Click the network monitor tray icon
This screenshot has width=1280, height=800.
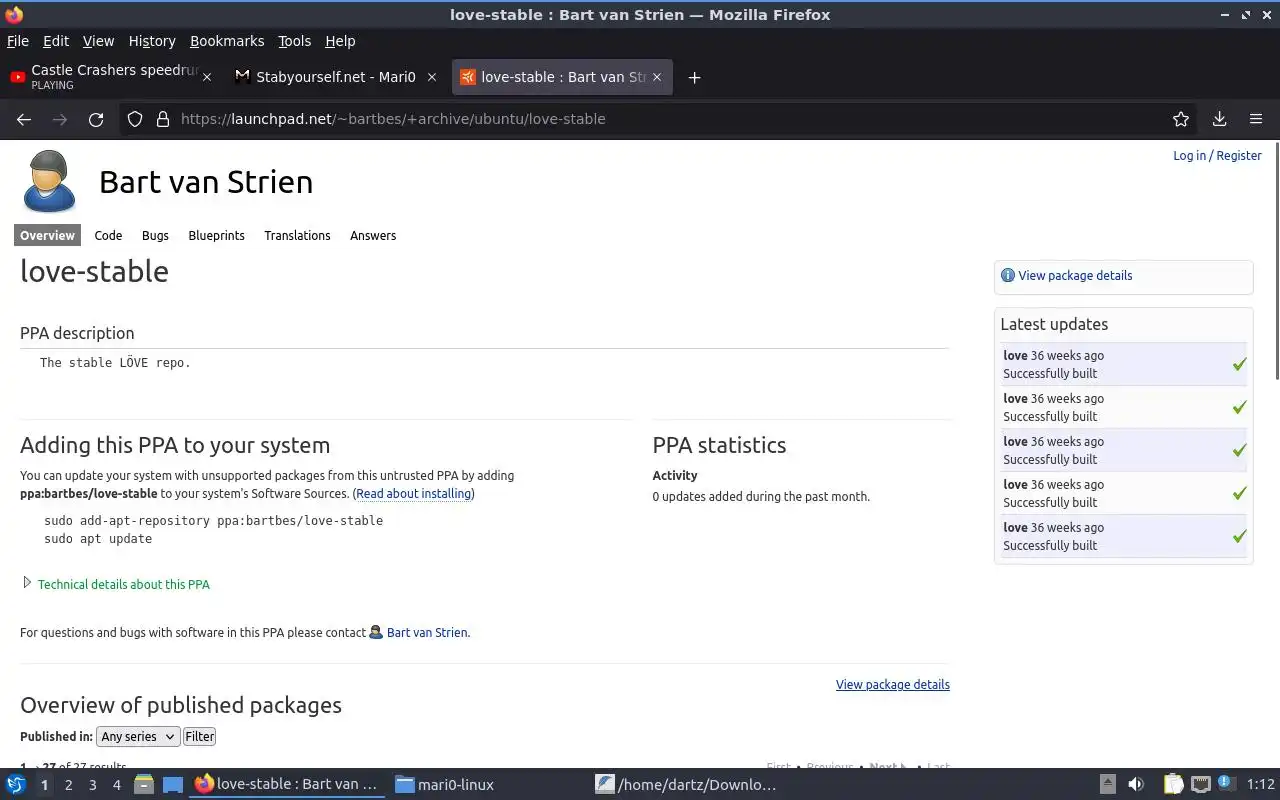point(1201,784)
